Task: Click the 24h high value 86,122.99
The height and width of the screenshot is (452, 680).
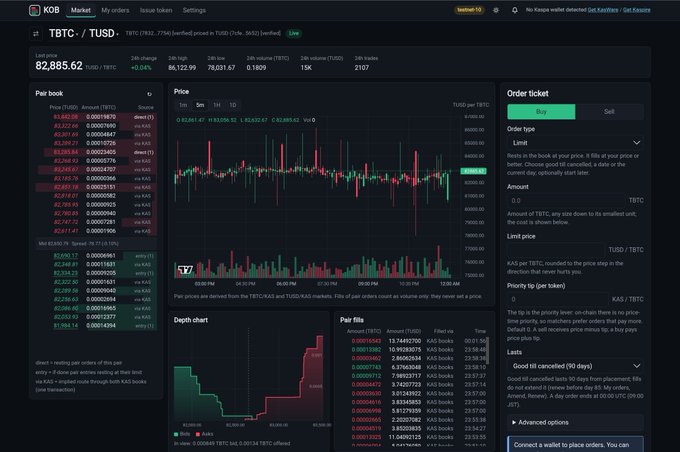Action: pyautogui.click(x=182, y=68)
